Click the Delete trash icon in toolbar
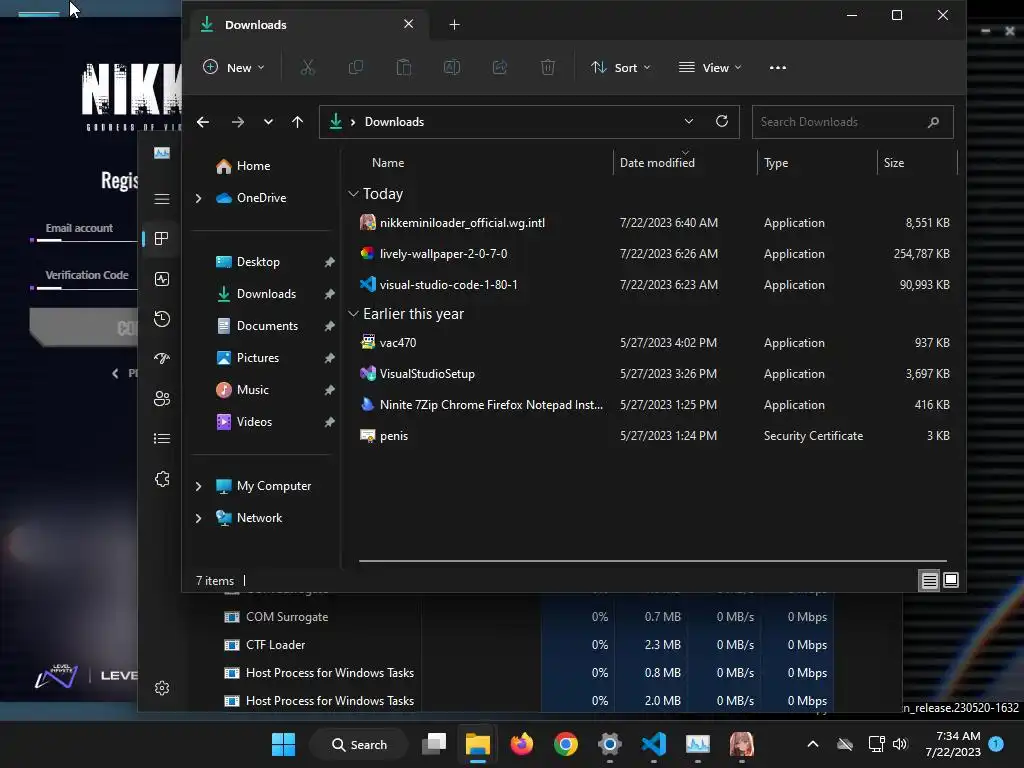This screenshot has height=768, width=1024. (548, 67)
